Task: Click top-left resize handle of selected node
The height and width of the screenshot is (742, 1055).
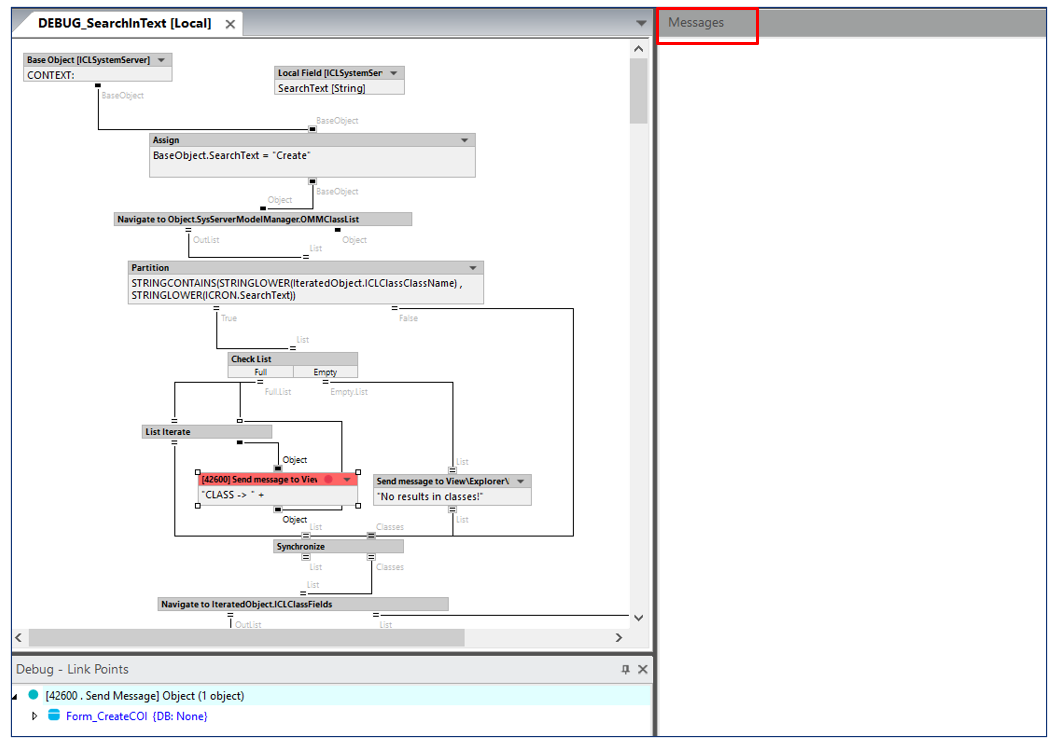Action: click(198, 472)
